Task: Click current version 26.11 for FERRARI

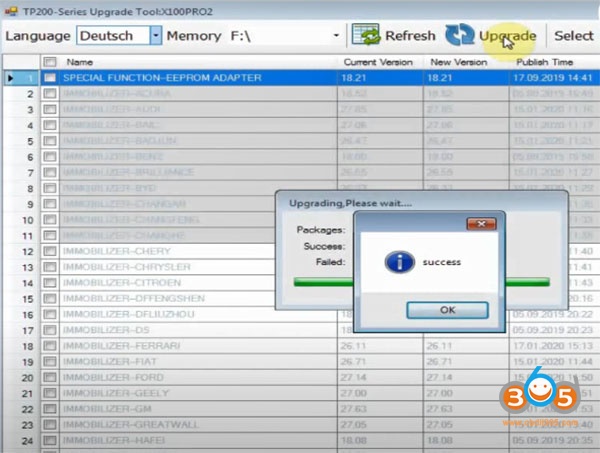Action: [353, 346]
